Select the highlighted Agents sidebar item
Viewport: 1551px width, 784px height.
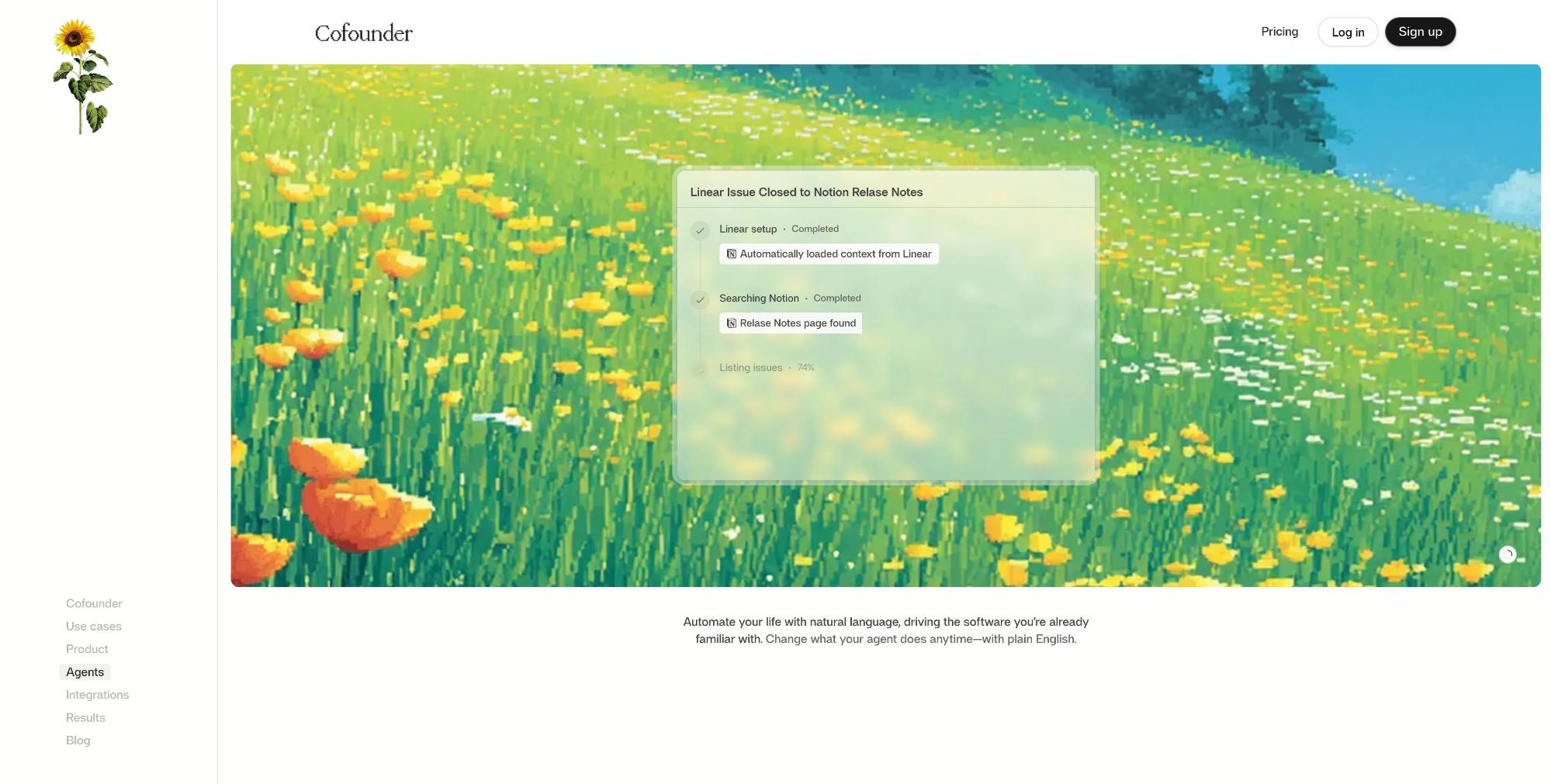85,672
